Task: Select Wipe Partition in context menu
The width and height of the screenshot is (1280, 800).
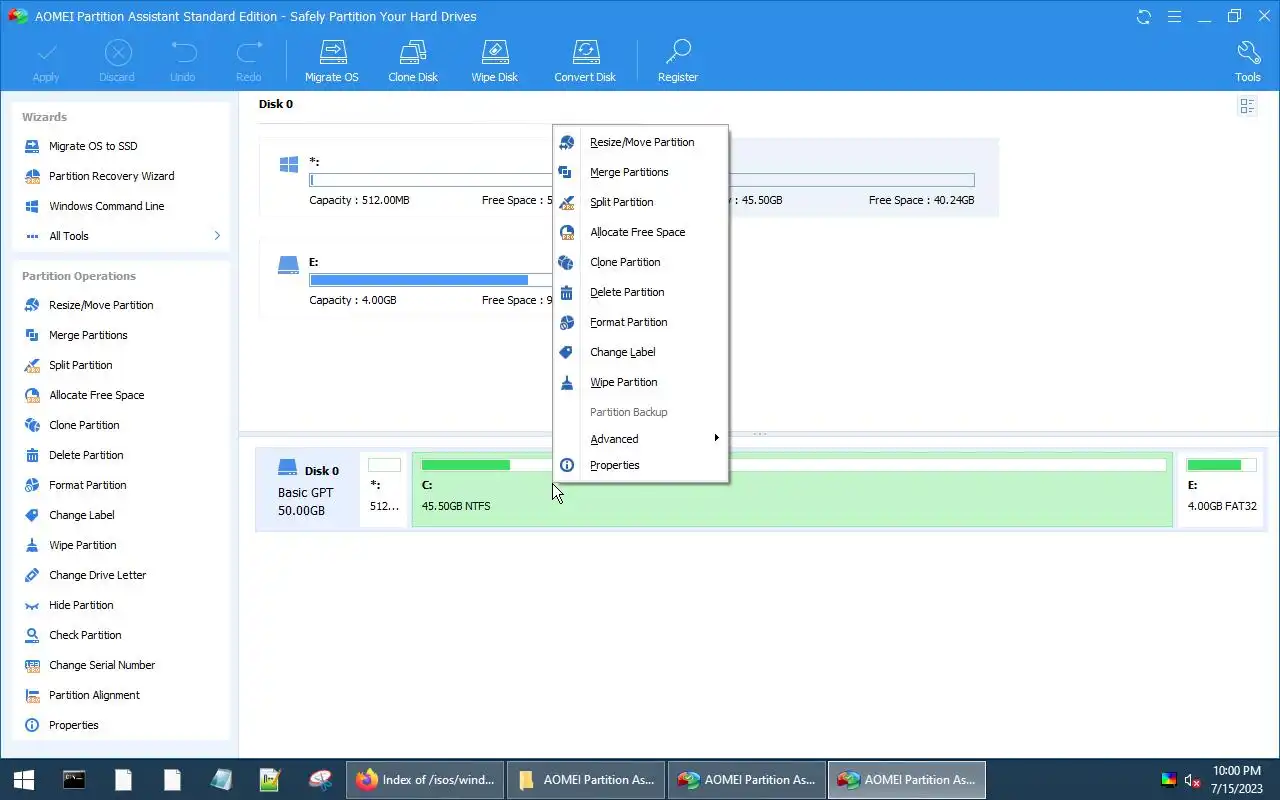Action: (x=640, y=382)
